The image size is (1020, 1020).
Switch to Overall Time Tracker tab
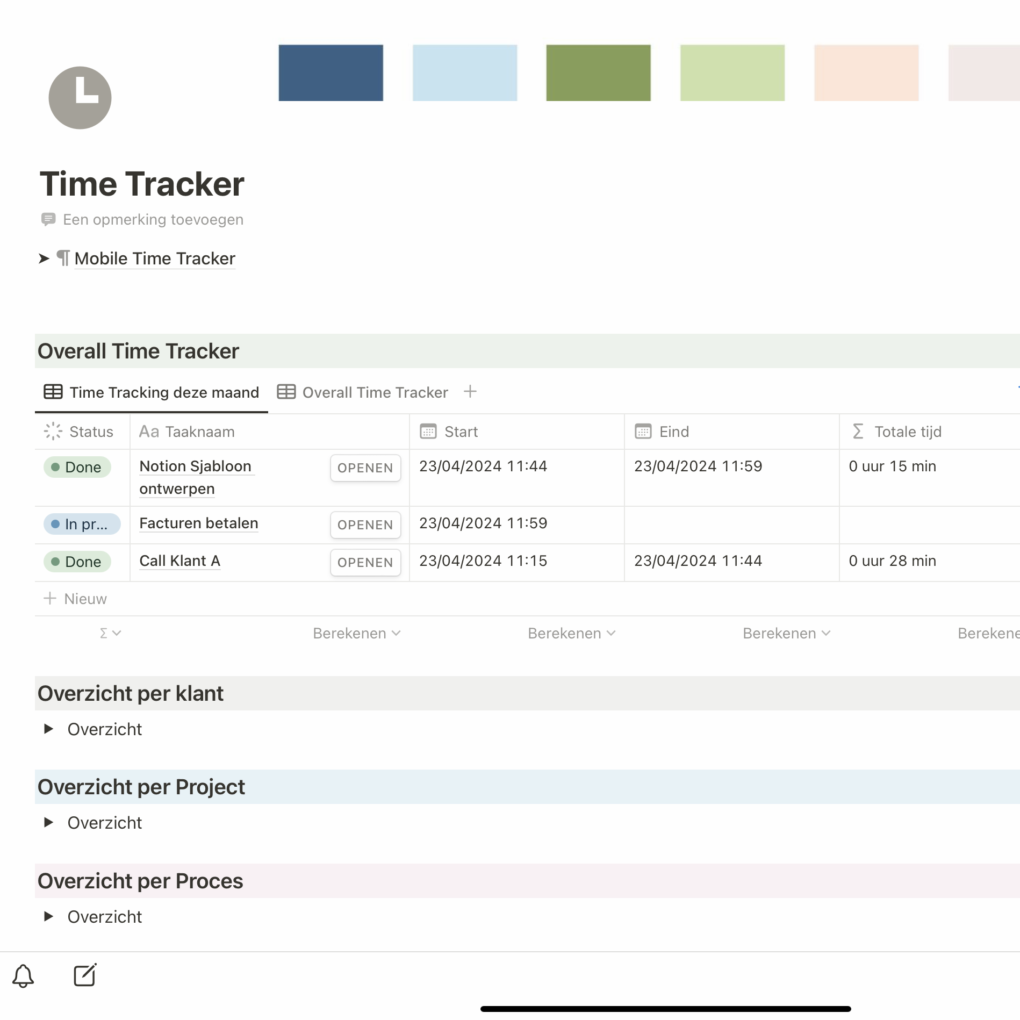coord(363,392)
